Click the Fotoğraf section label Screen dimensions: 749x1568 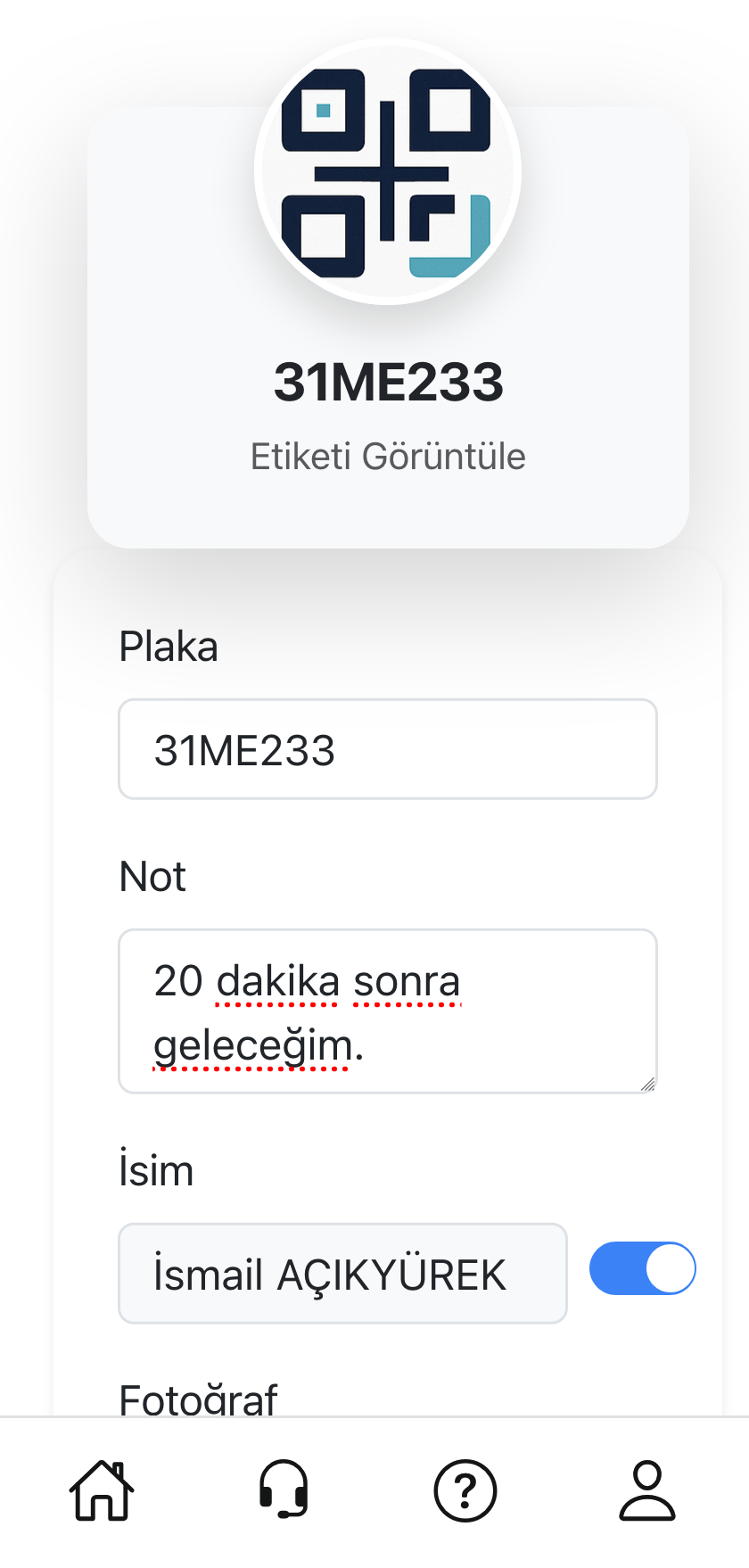click(x=198, y=1400)
